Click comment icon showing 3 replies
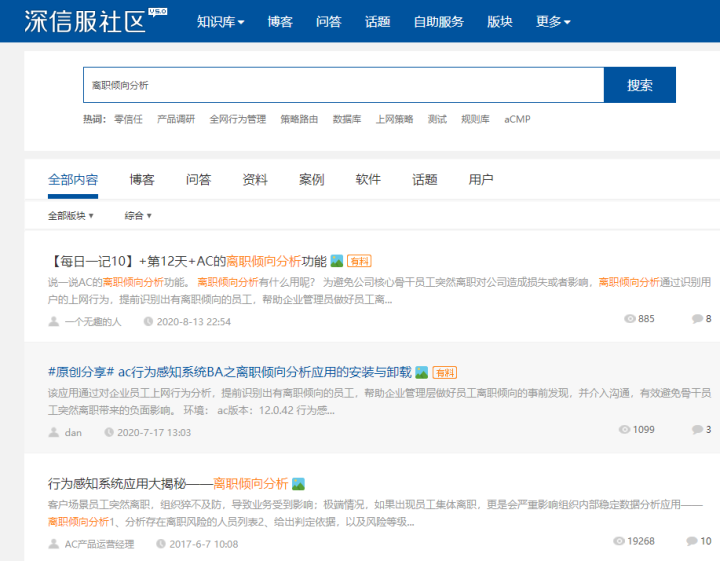720x561 pixels. click(x=698, y=429)
